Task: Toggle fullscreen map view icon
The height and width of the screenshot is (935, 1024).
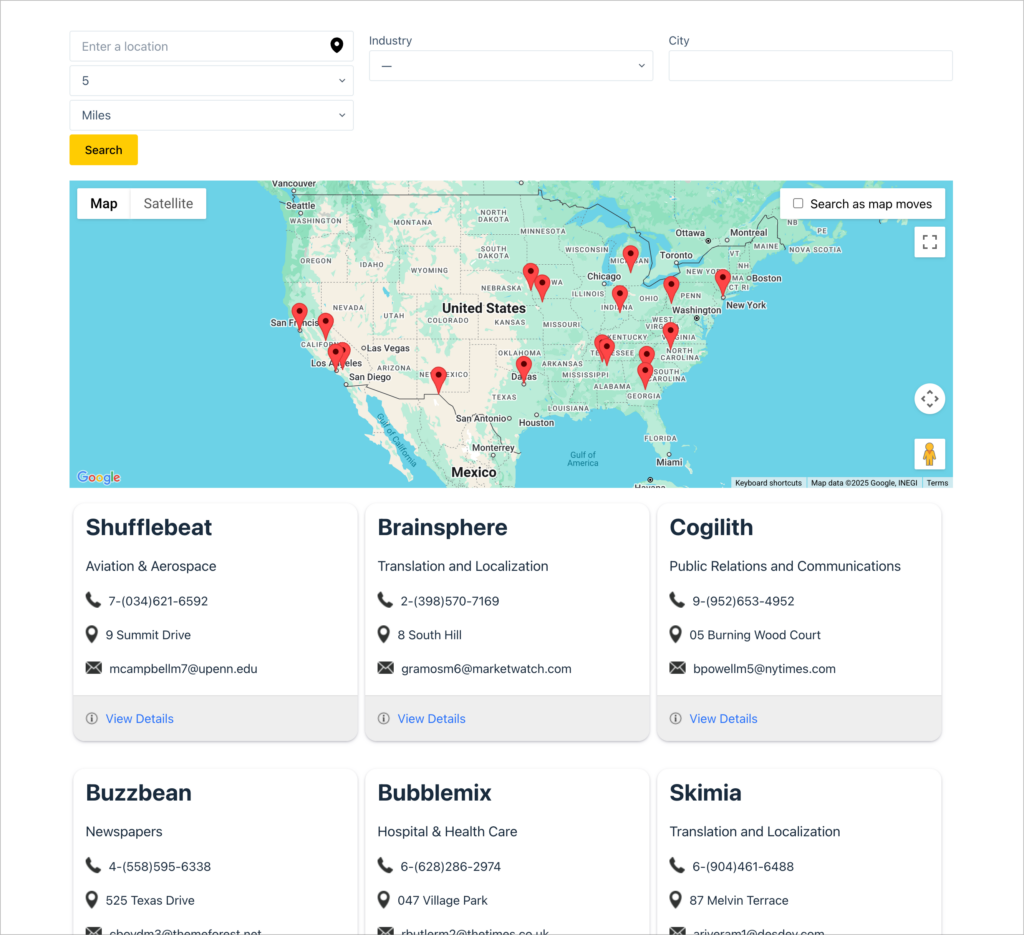Action: (929, 242)
